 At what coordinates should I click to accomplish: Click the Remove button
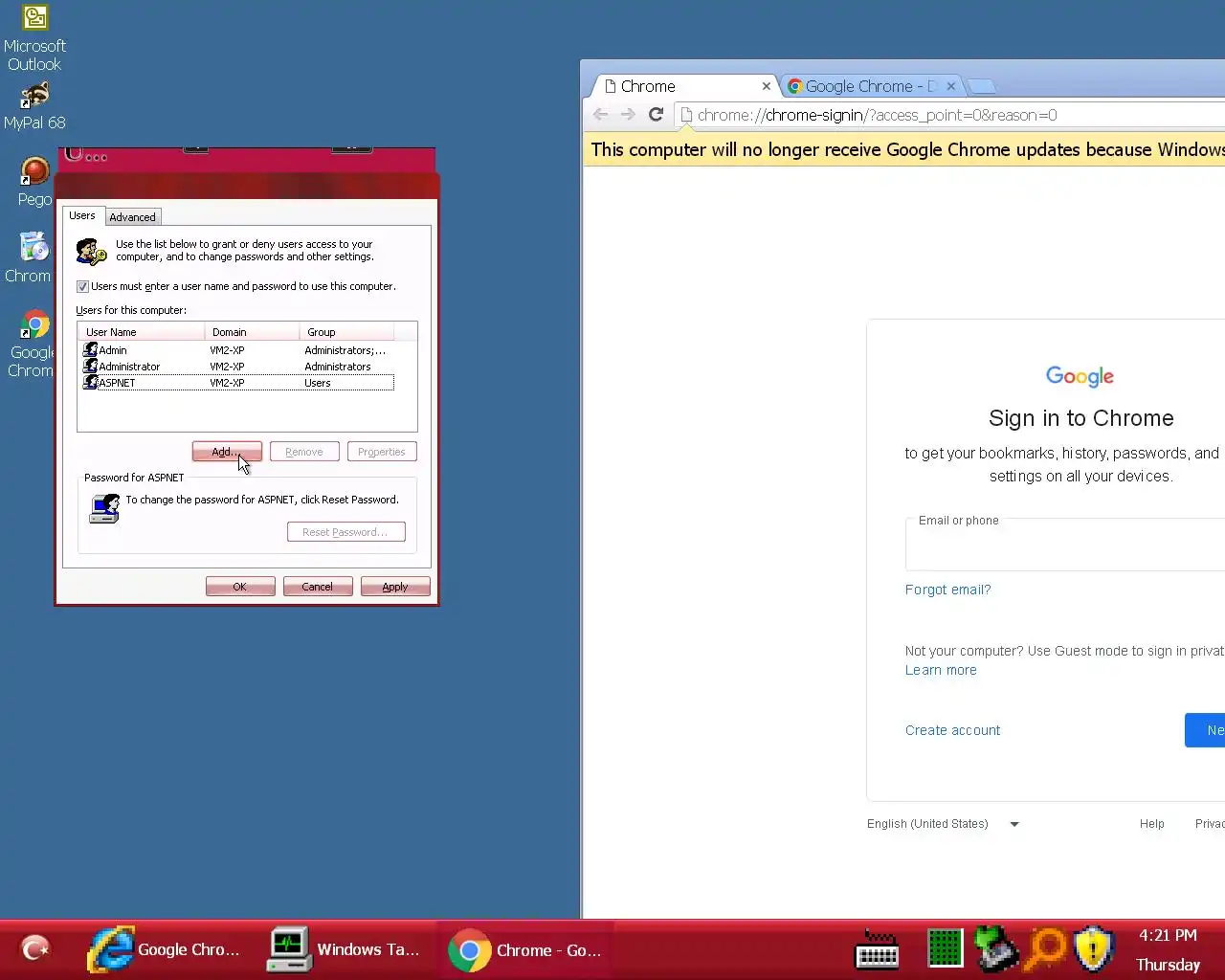304,452
